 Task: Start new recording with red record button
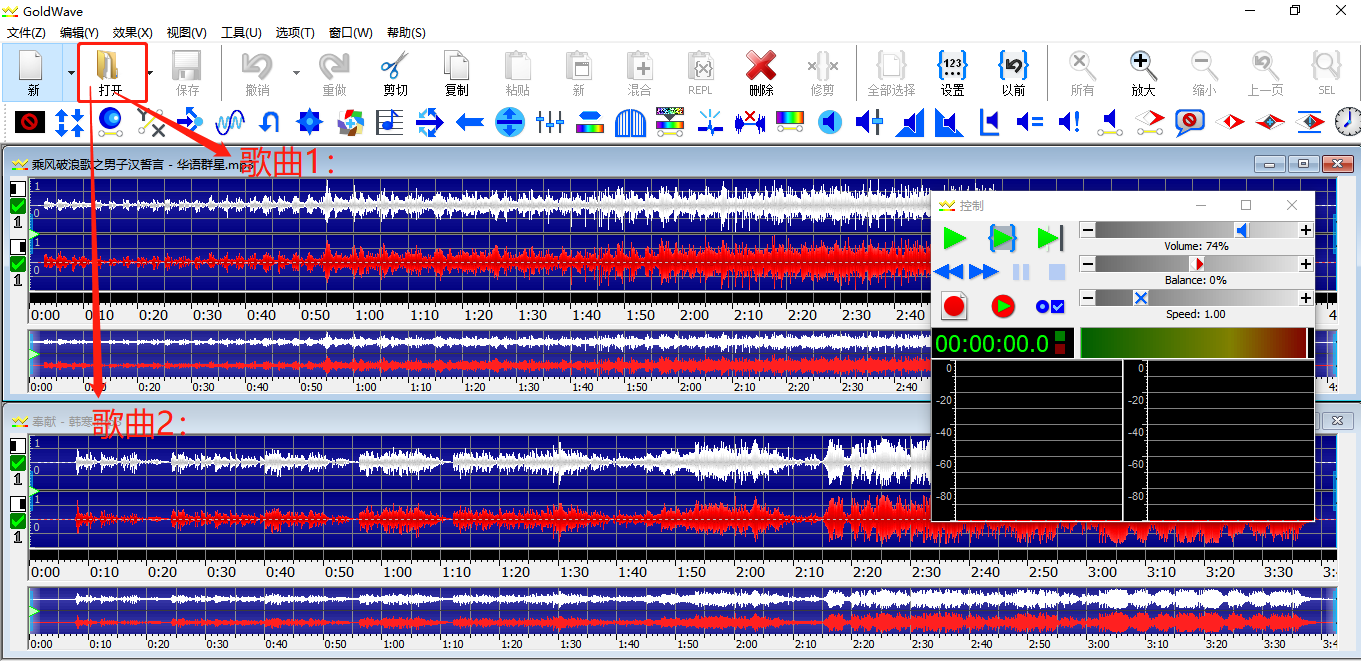(x=954, y=306)
